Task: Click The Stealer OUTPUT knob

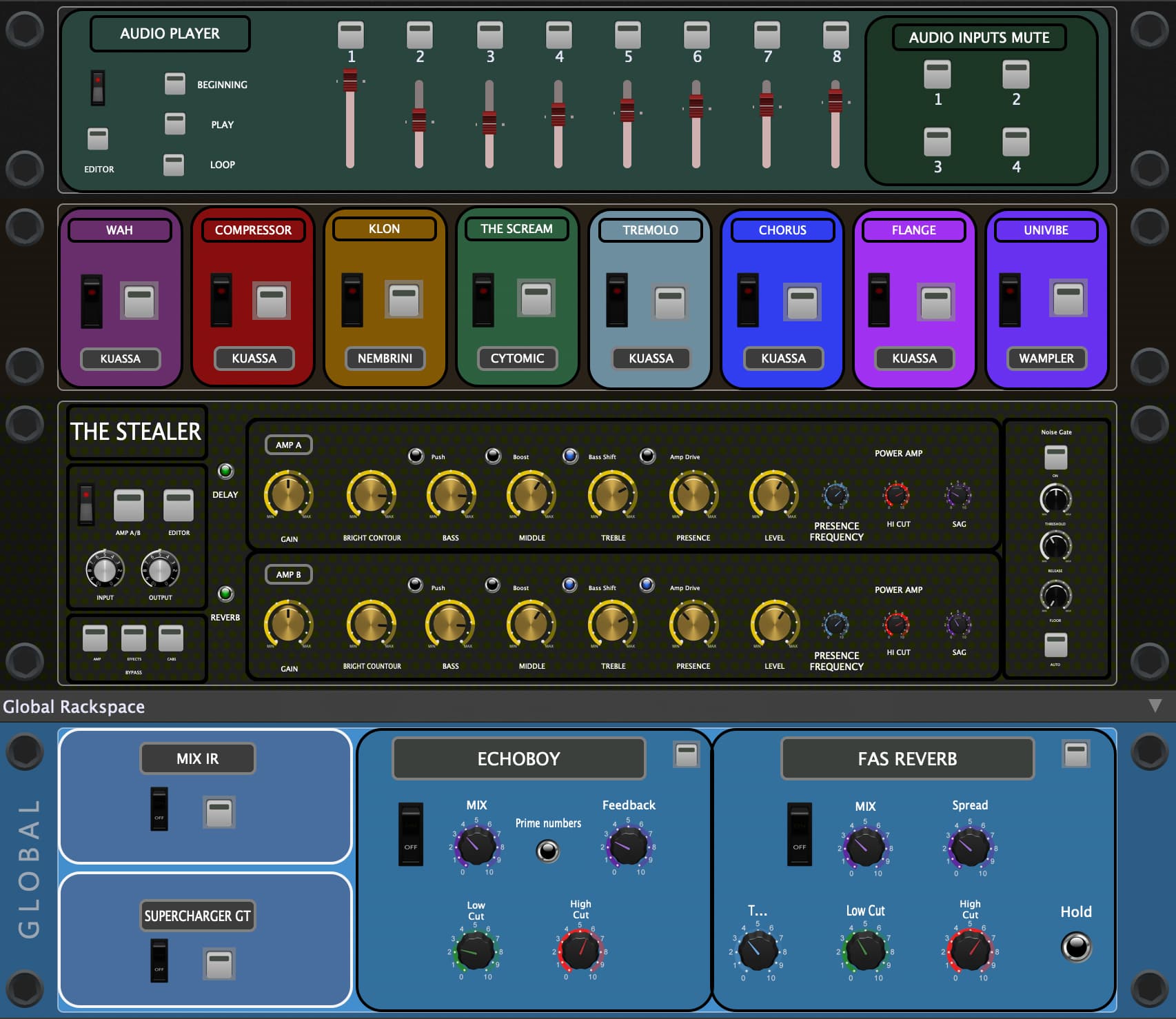Action: coord(160,569)
